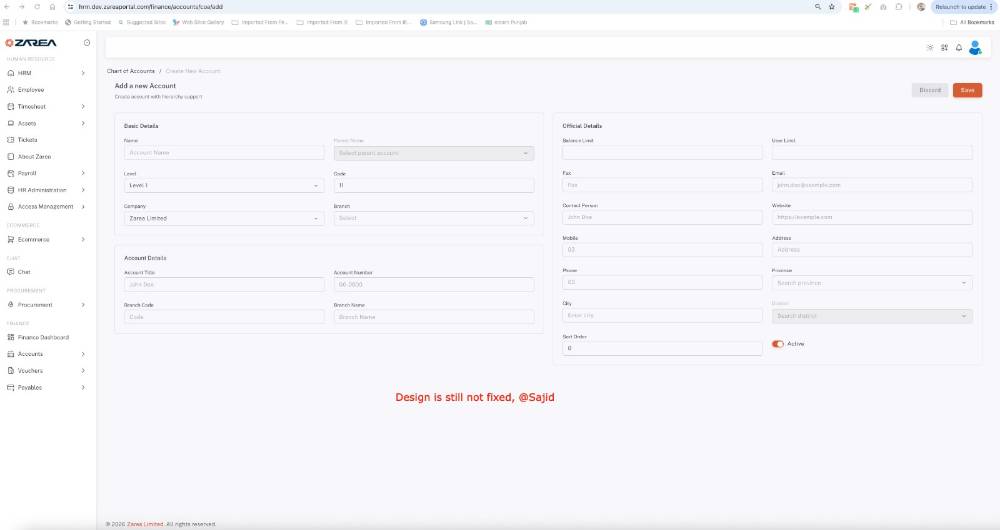Click the browser home icon

tap(52, 6)
